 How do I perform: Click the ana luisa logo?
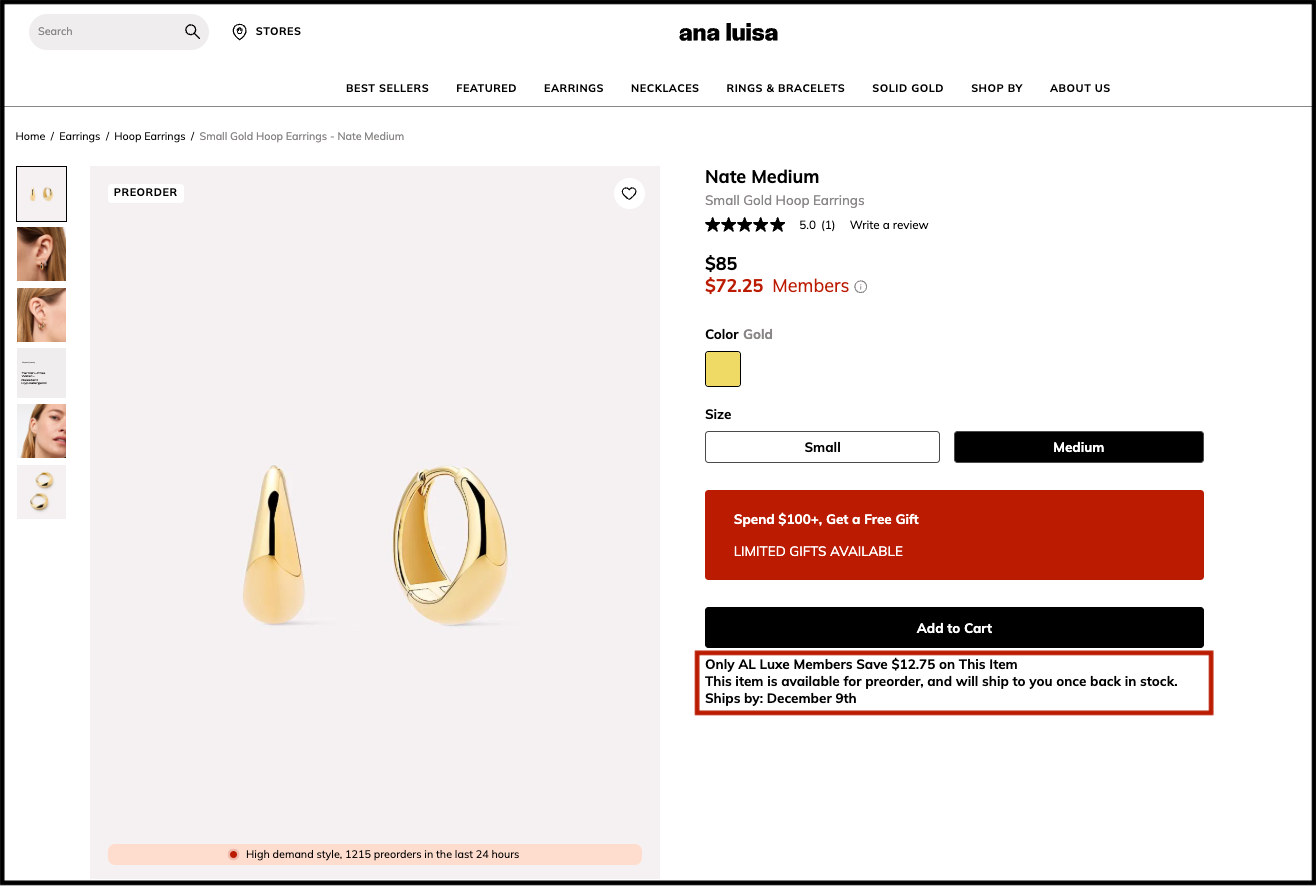click(x=728, y=33)
